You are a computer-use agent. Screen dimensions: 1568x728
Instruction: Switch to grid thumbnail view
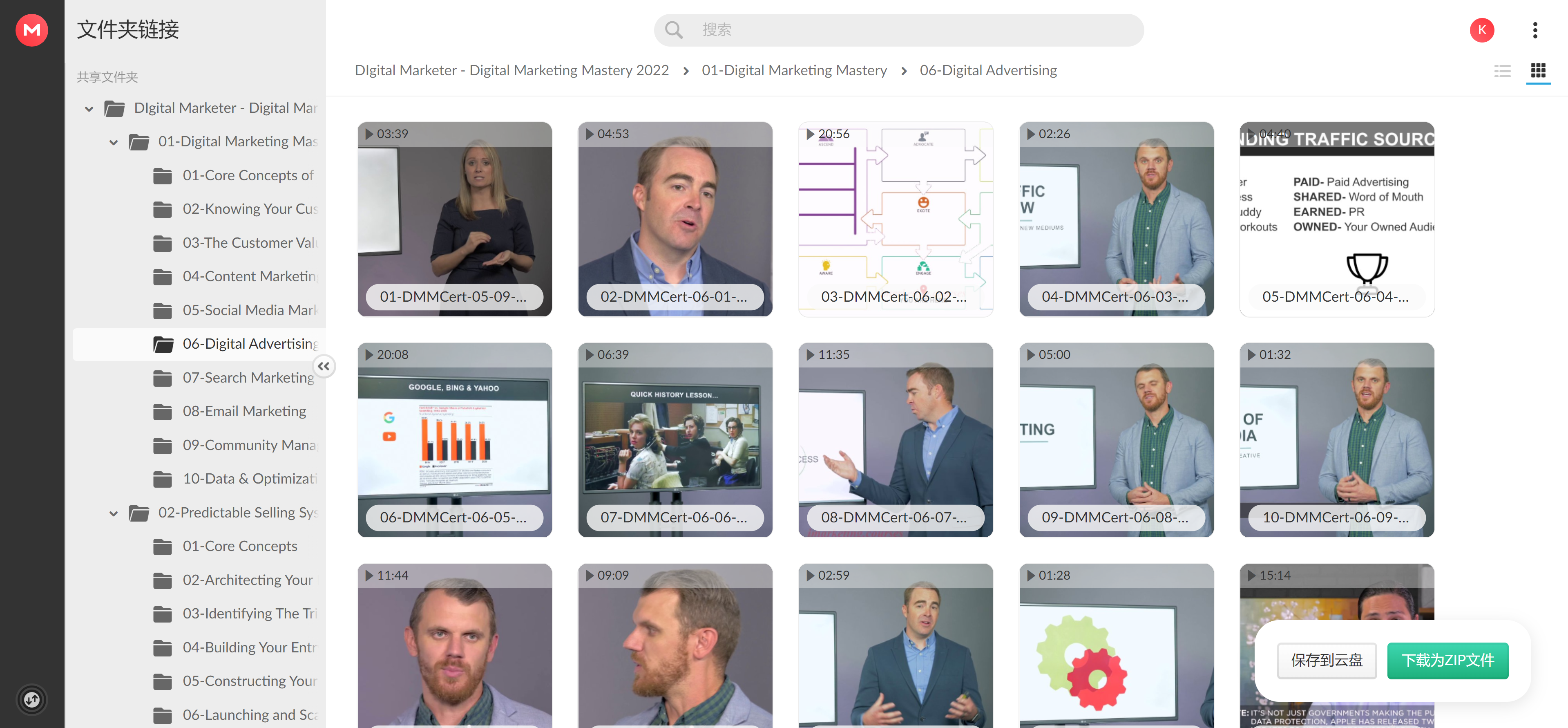[x=1538, y=71]
